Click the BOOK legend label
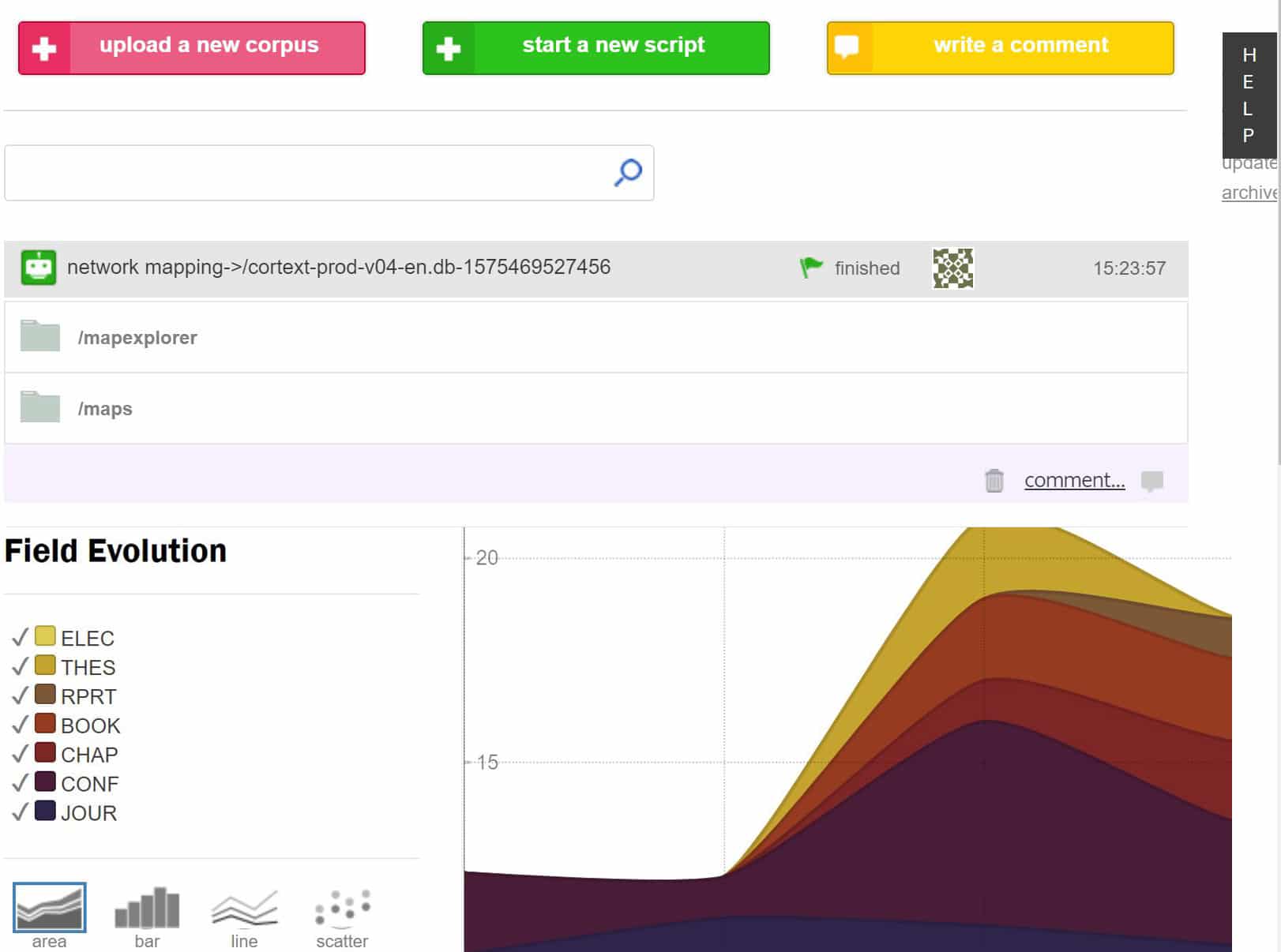The image size is (1281, 952). pyautogui.click(x=91, y=725)
